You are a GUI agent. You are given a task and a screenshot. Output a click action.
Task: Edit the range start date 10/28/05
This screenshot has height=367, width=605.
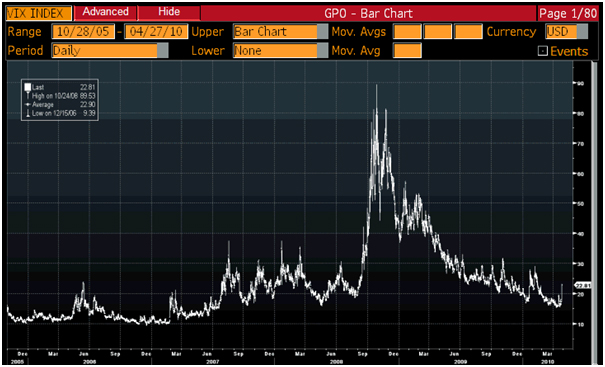click(x=83, y=32)
